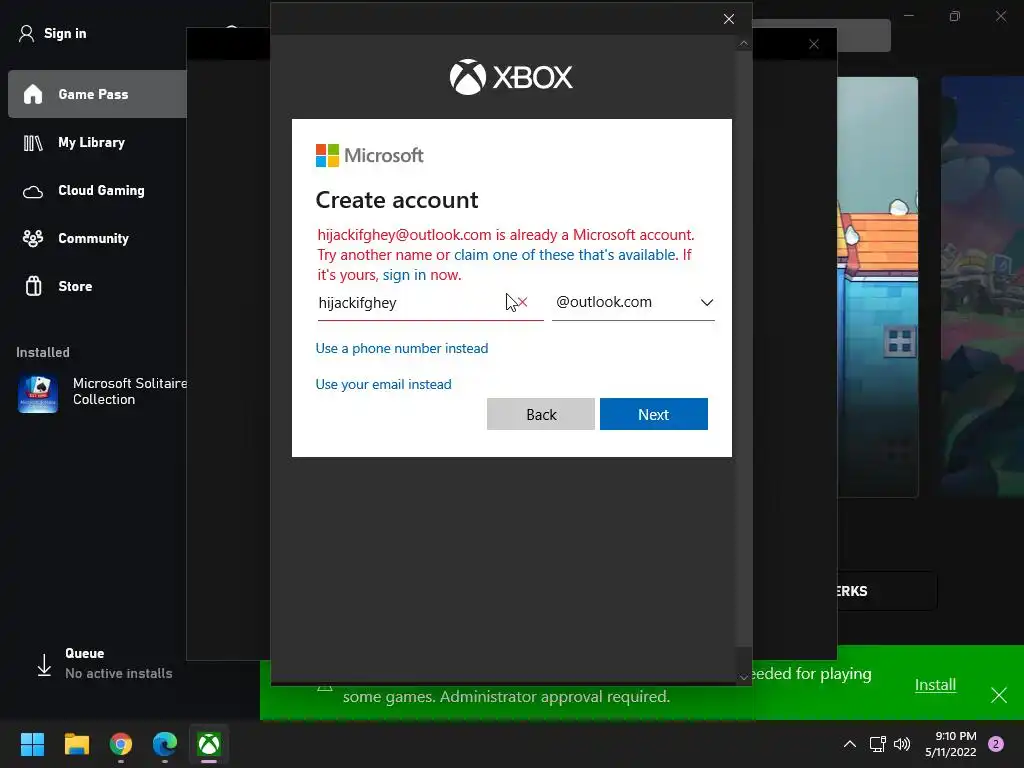Click the Cloud Gaming cloud icon

click(x=33, y=191)
